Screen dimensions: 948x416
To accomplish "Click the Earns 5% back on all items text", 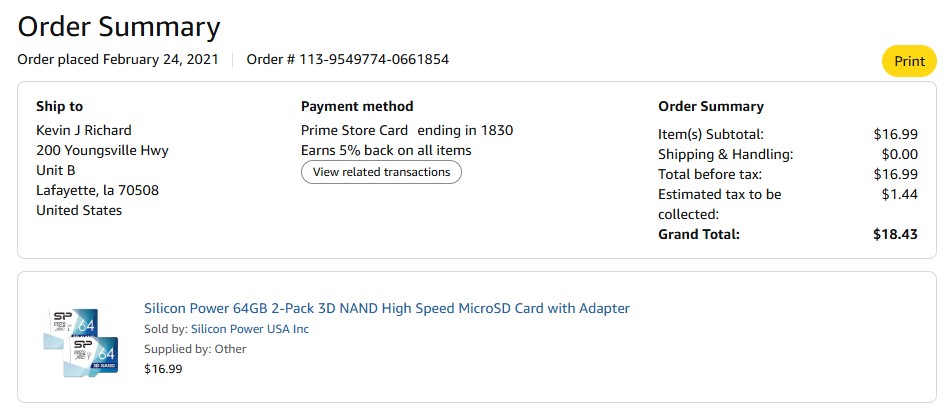I will click(386, 150).
